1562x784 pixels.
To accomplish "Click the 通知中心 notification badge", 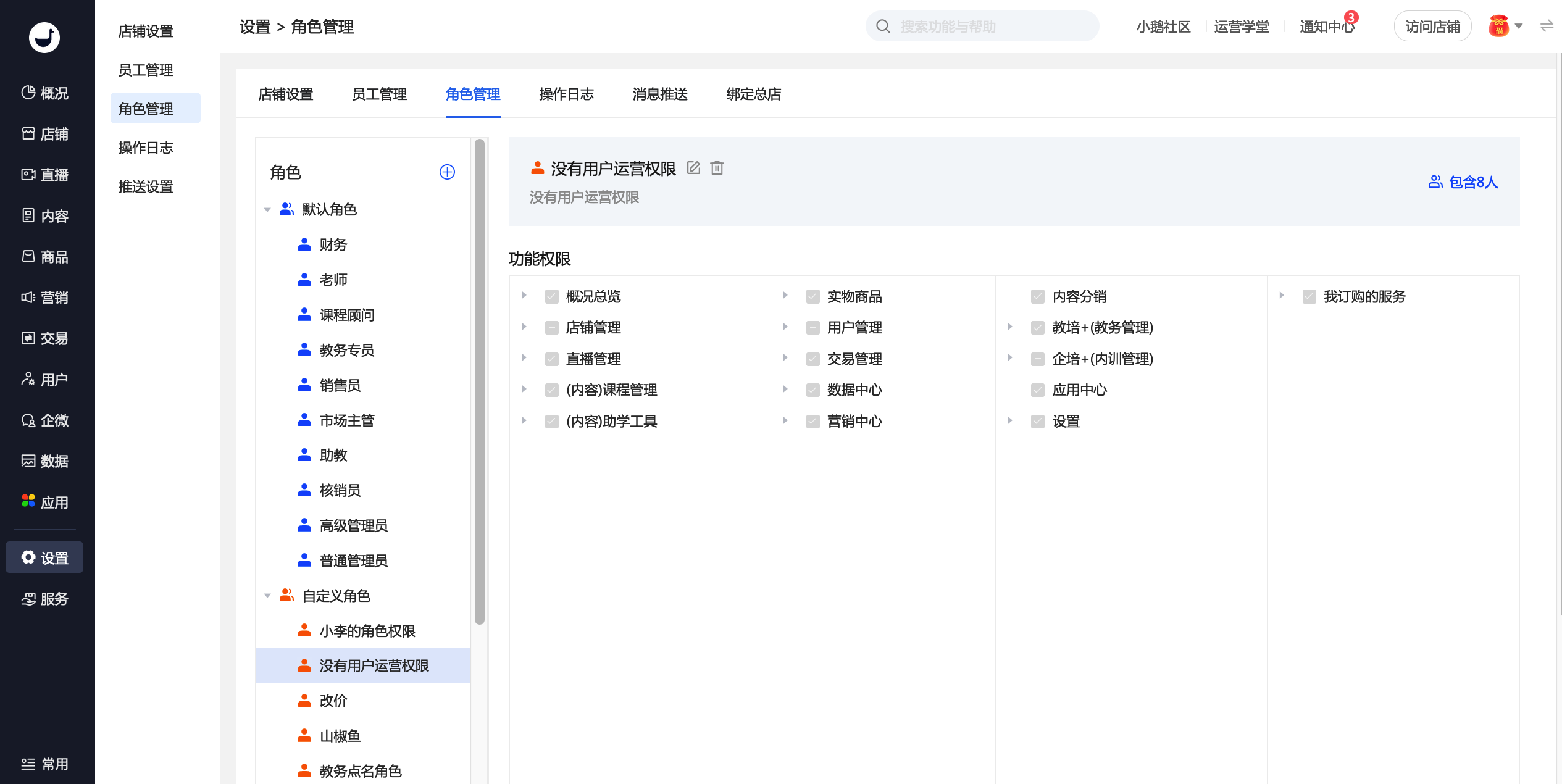I will click(x=1351, y=18).
